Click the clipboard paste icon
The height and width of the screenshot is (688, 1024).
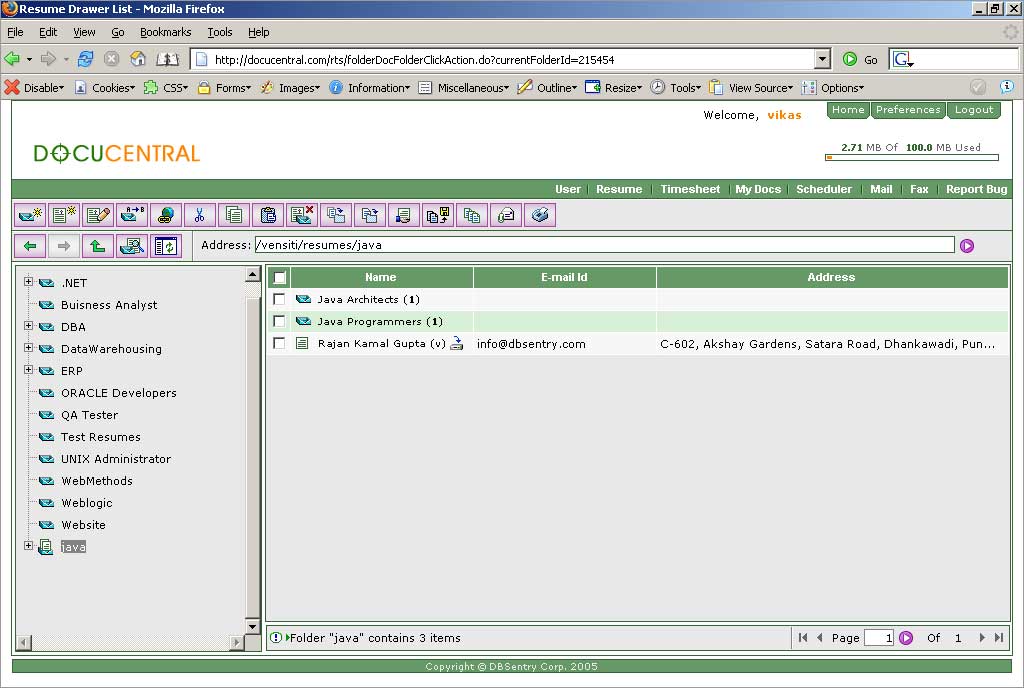tap(267, 214)
